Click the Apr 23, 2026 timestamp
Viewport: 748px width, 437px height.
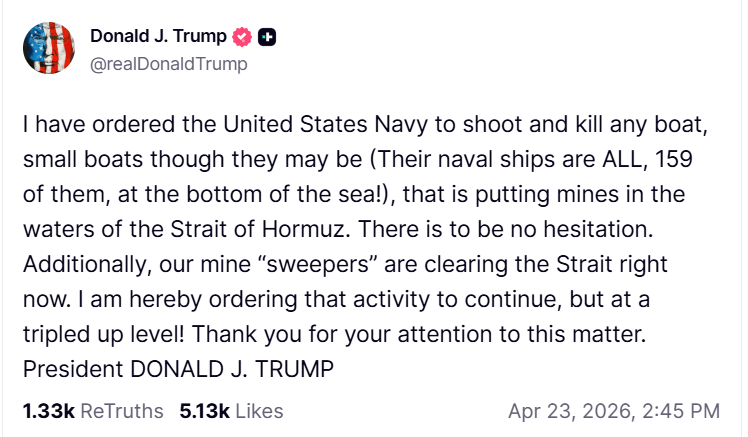tap(613, 411)
